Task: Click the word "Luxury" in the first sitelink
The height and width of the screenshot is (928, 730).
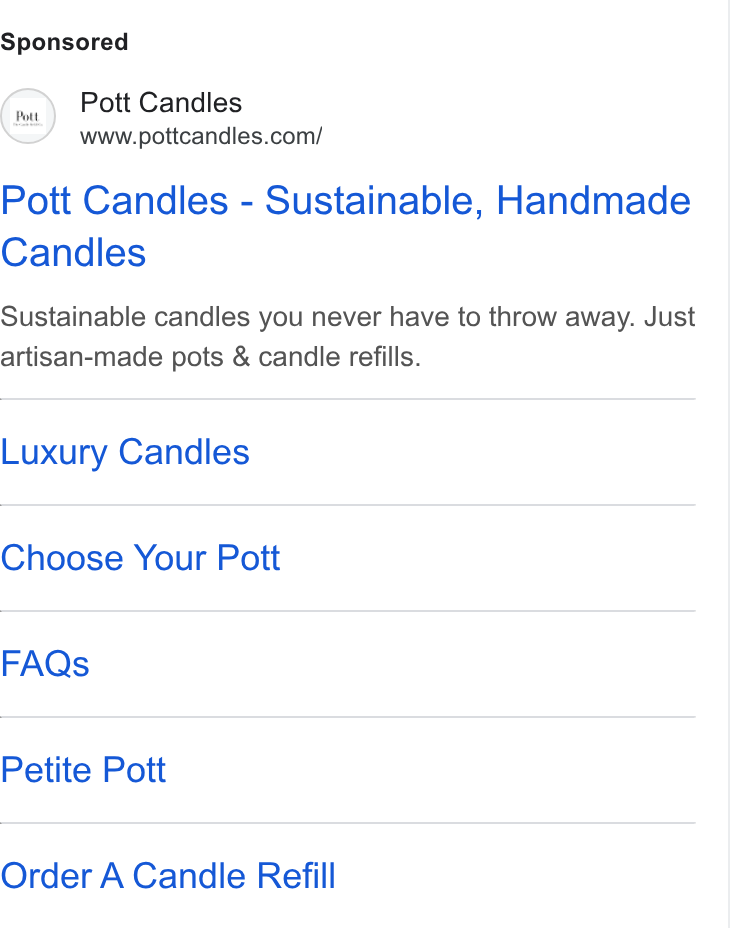Action: [54, 453]
